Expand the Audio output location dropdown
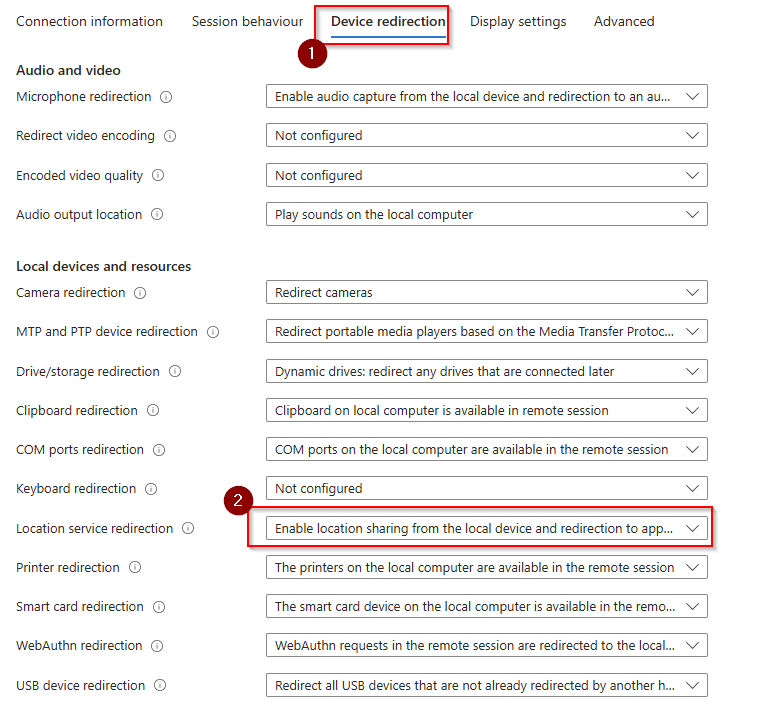 point(486,214)
